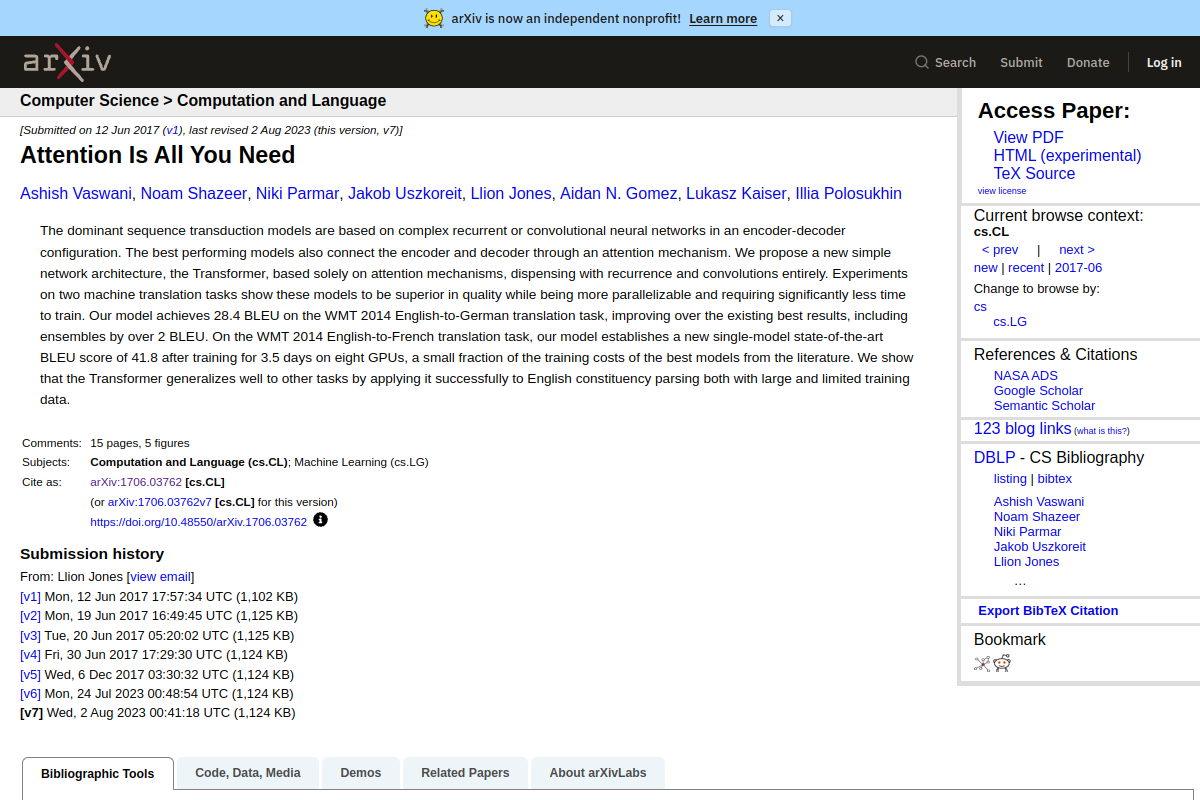Click the smiley face banner icon
The image size is (1200, 800).
(433, 18)
